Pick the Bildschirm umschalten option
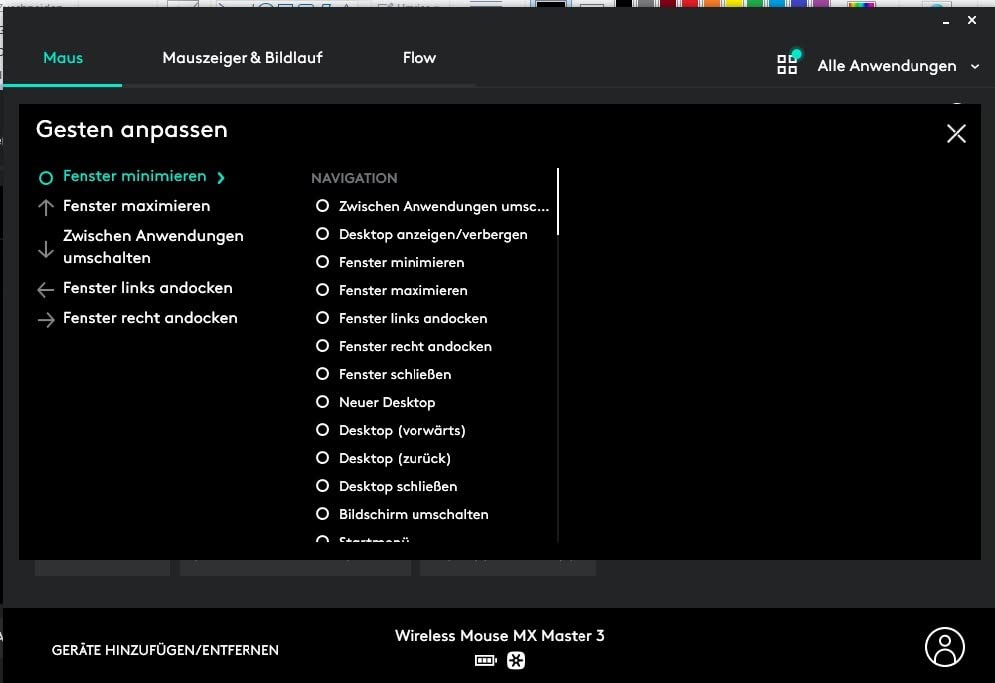995x683 pixels. (402, 514)
